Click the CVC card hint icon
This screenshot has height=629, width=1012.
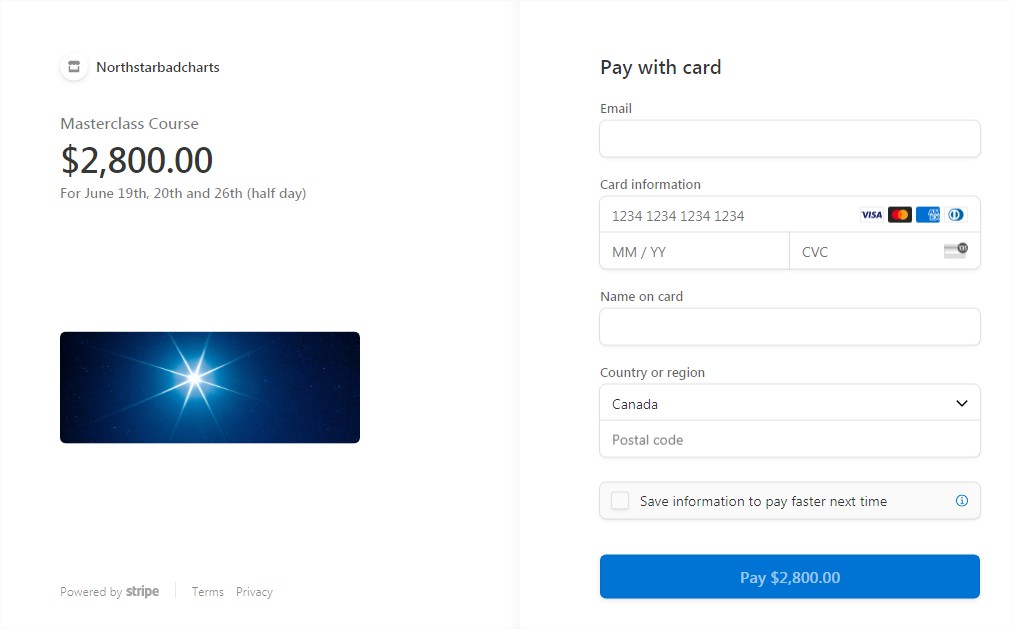[x=956, y=250]
